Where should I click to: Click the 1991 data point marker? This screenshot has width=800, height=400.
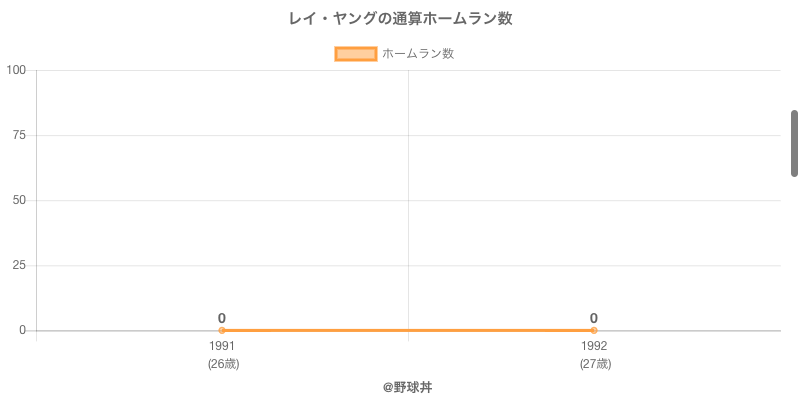pos(222,330)
